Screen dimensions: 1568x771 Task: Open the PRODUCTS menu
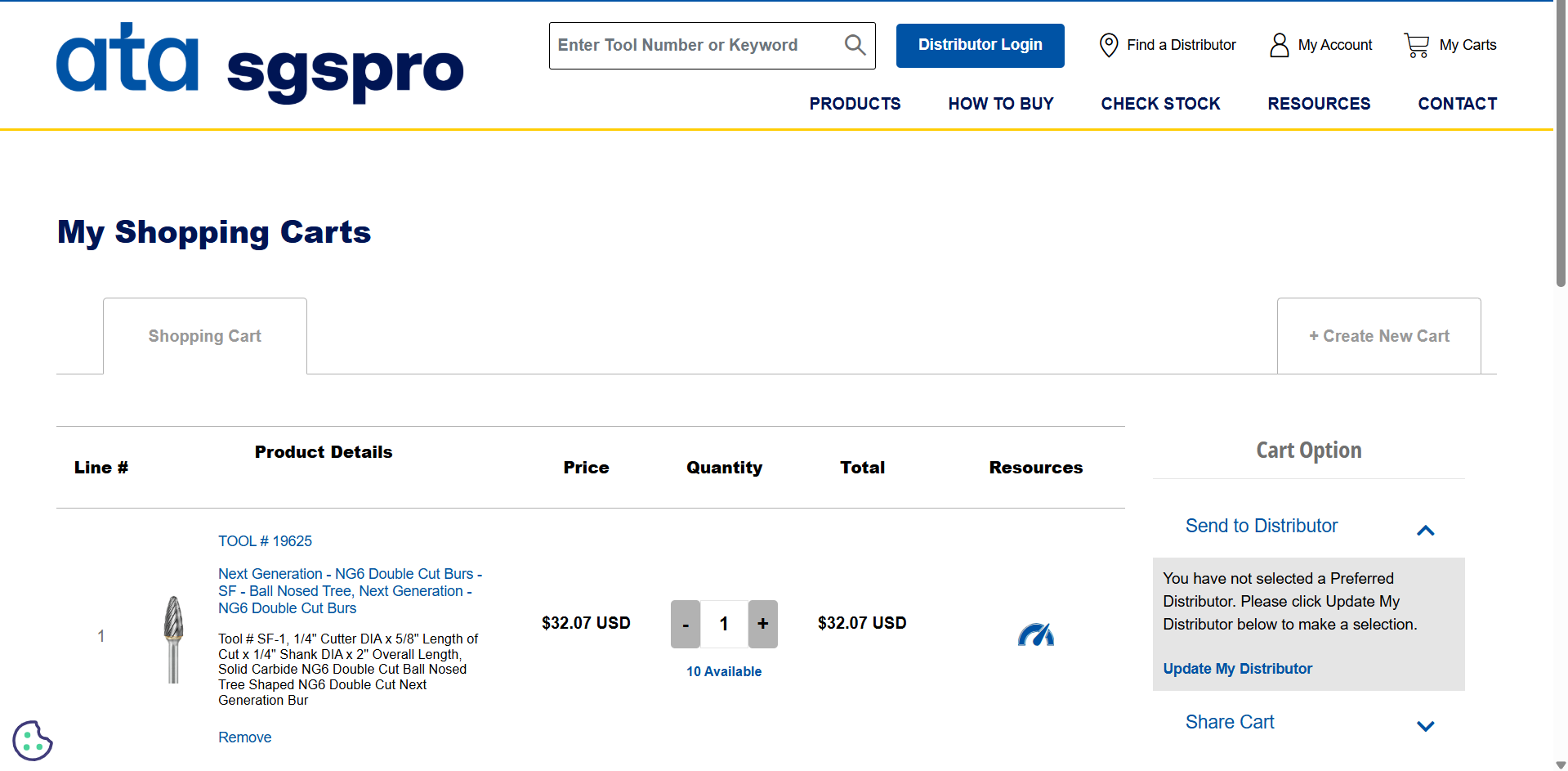click(x=855, y=104)
